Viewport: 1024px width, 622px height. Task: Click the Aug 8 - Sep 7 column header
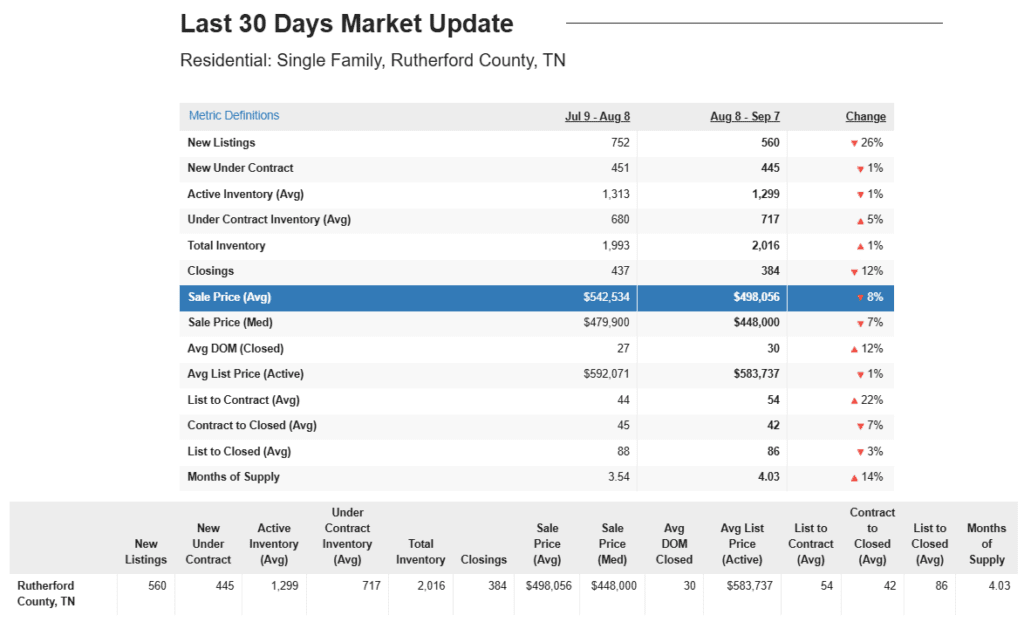[x=744, y=117]
